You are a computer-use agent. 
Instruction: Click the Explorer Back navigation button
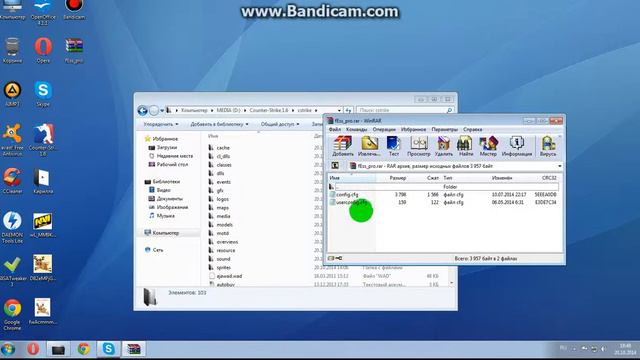[142, 110]
